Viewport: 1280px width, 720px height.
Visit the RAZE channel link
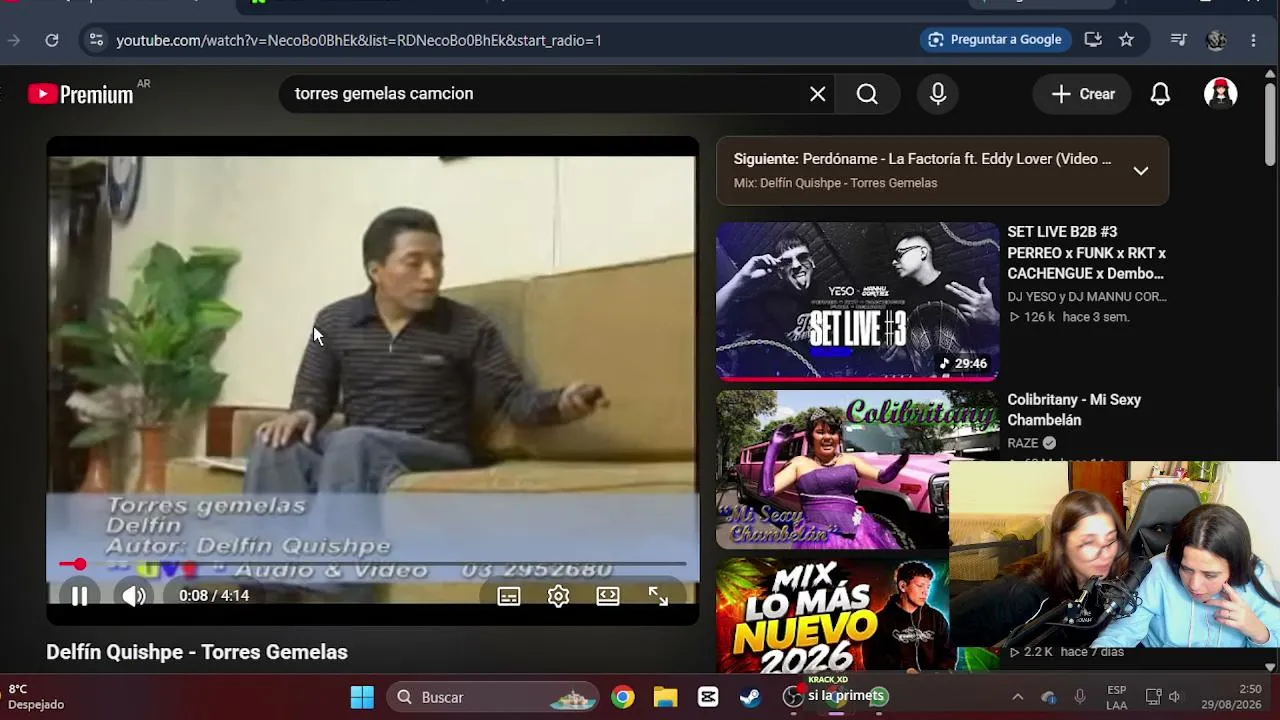[1023, 443]
